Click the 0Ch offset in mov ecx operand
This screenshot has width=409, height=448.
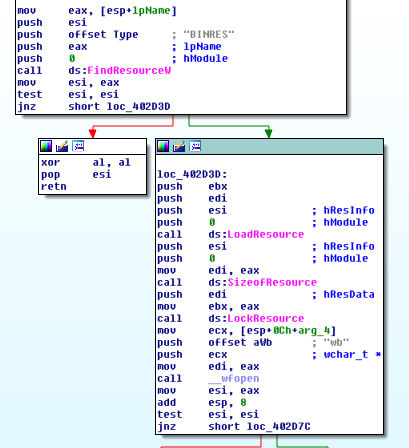pos(282,330)
